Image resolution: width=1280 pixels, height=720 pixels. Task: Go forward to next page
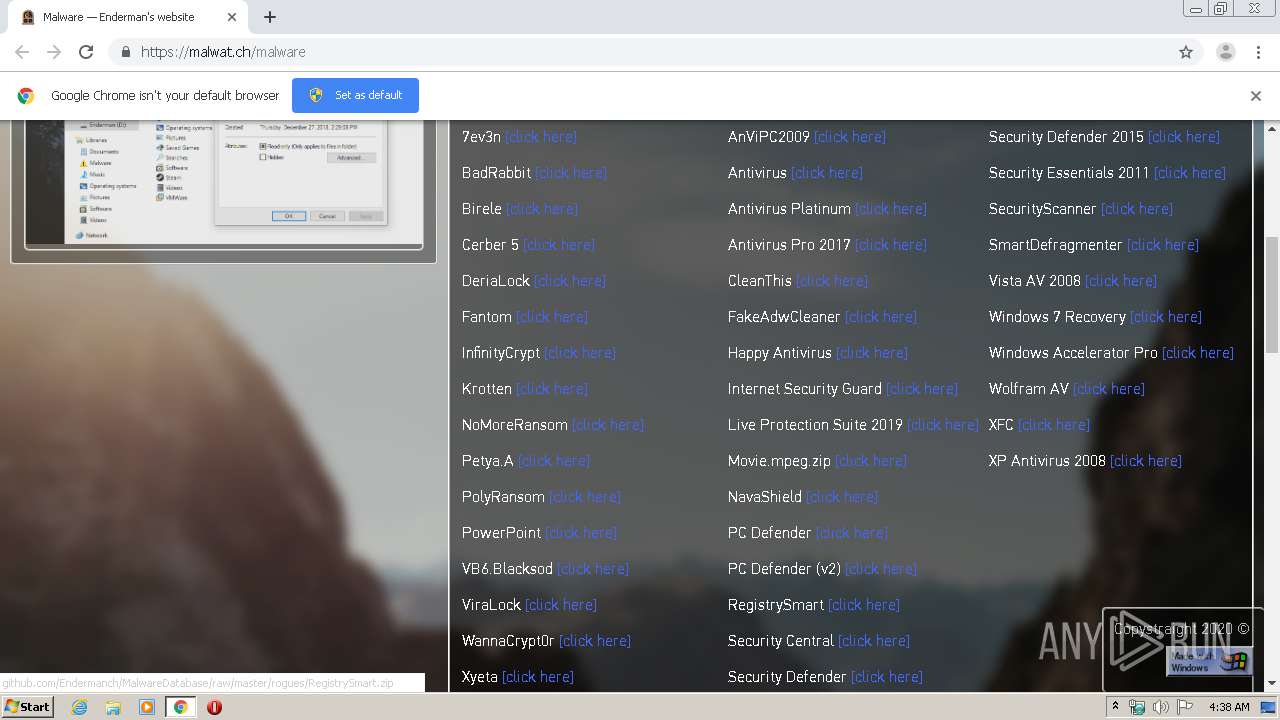click(54, 52)
